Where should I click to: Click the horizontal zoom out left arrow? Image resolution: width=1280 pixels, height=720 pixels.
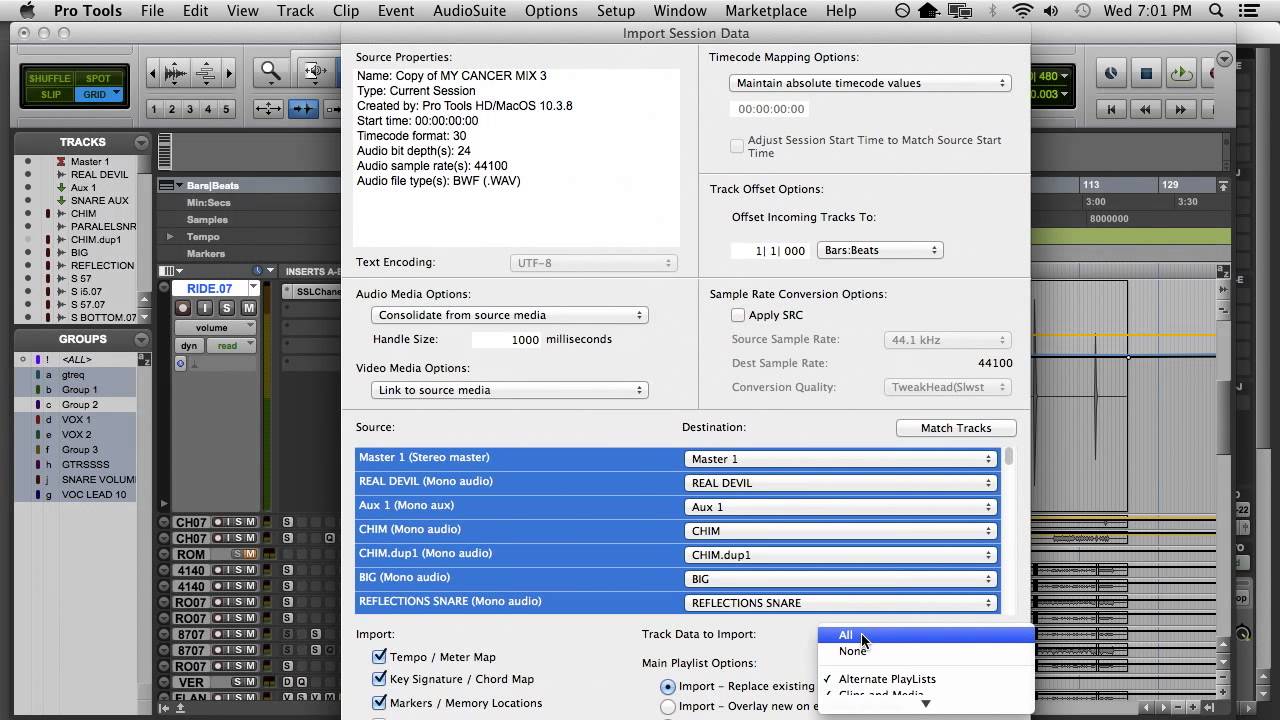click(152, 73)
